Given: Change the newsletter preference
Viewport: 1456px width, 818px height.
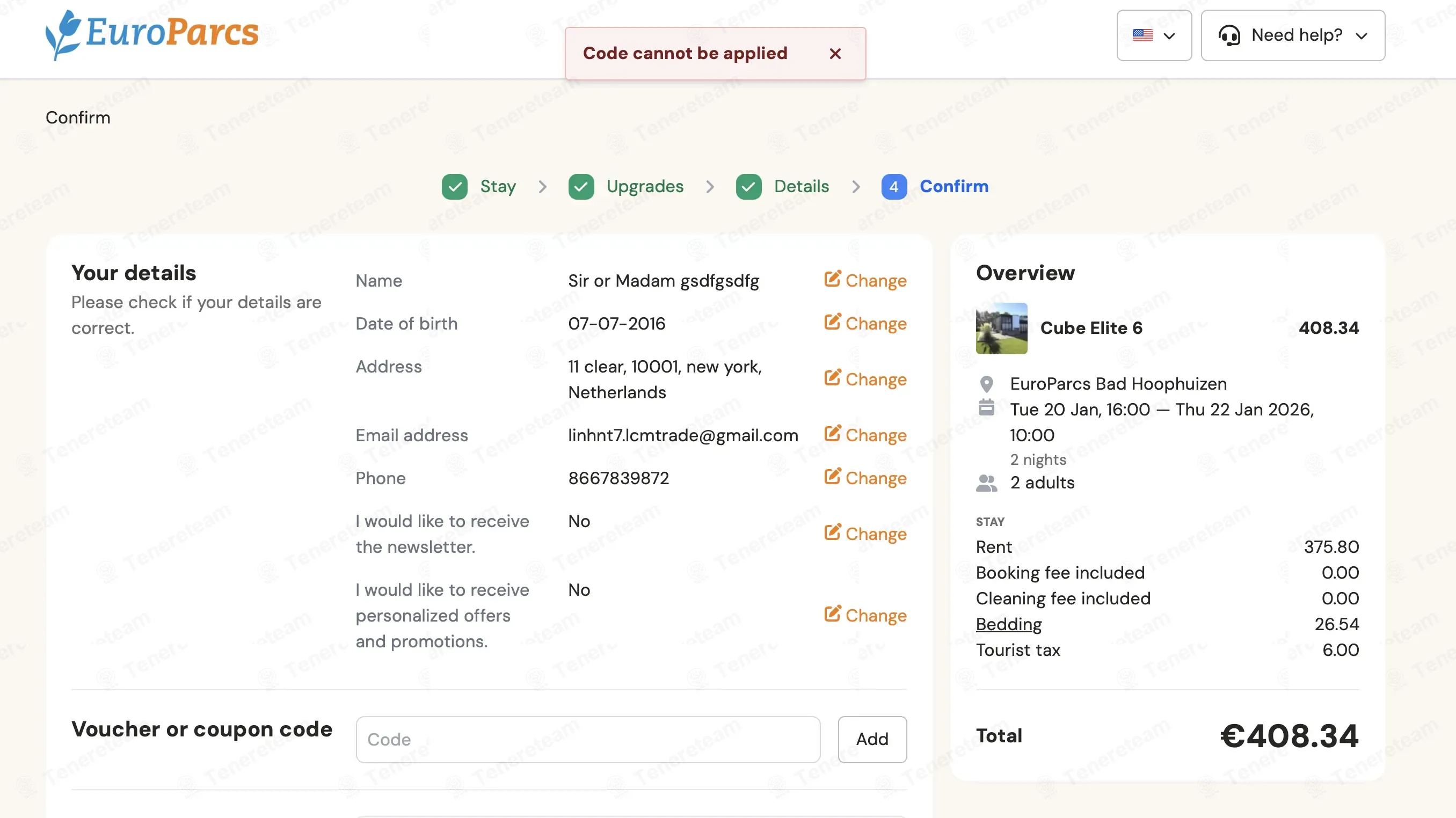Looking at the screenshot, I should 865,534.
